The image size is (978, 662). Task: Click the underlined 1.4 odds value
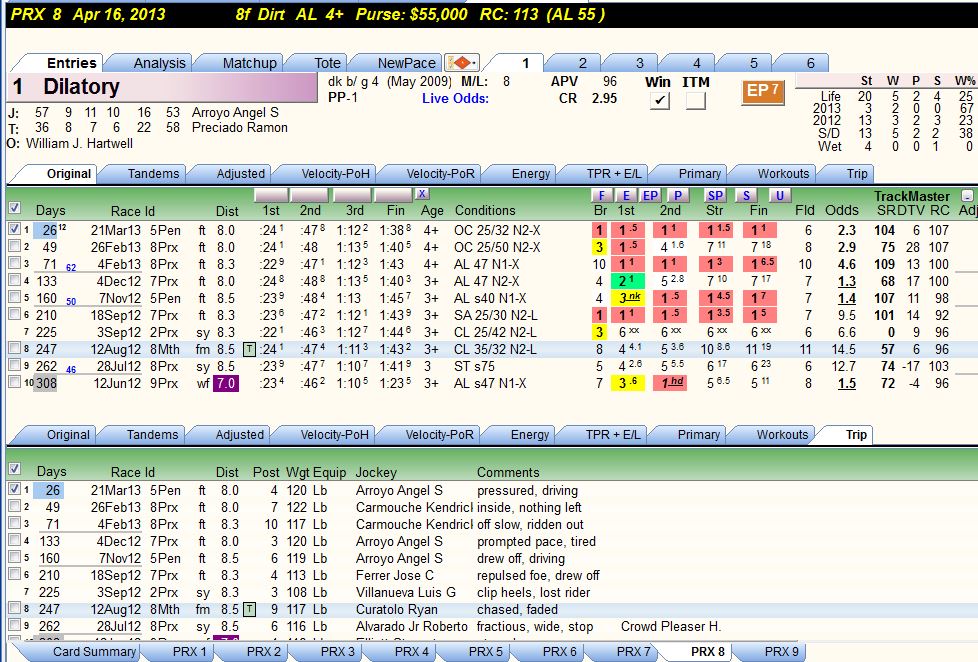[846, 298]
